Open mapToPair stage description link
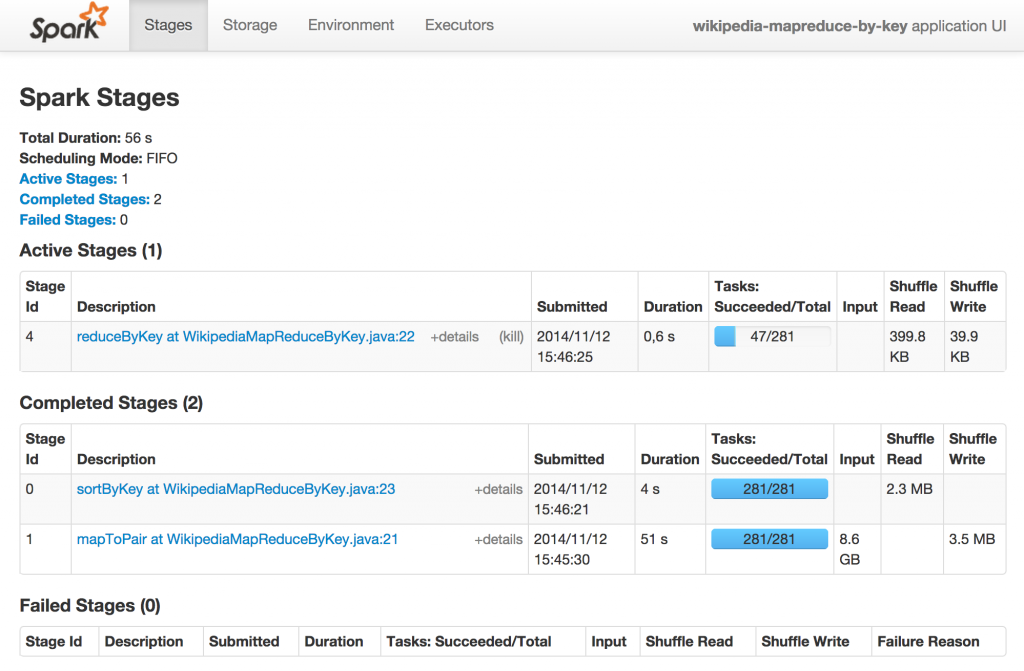The height and width of the screenshot is (671, 1024). [x=238, y=539]
